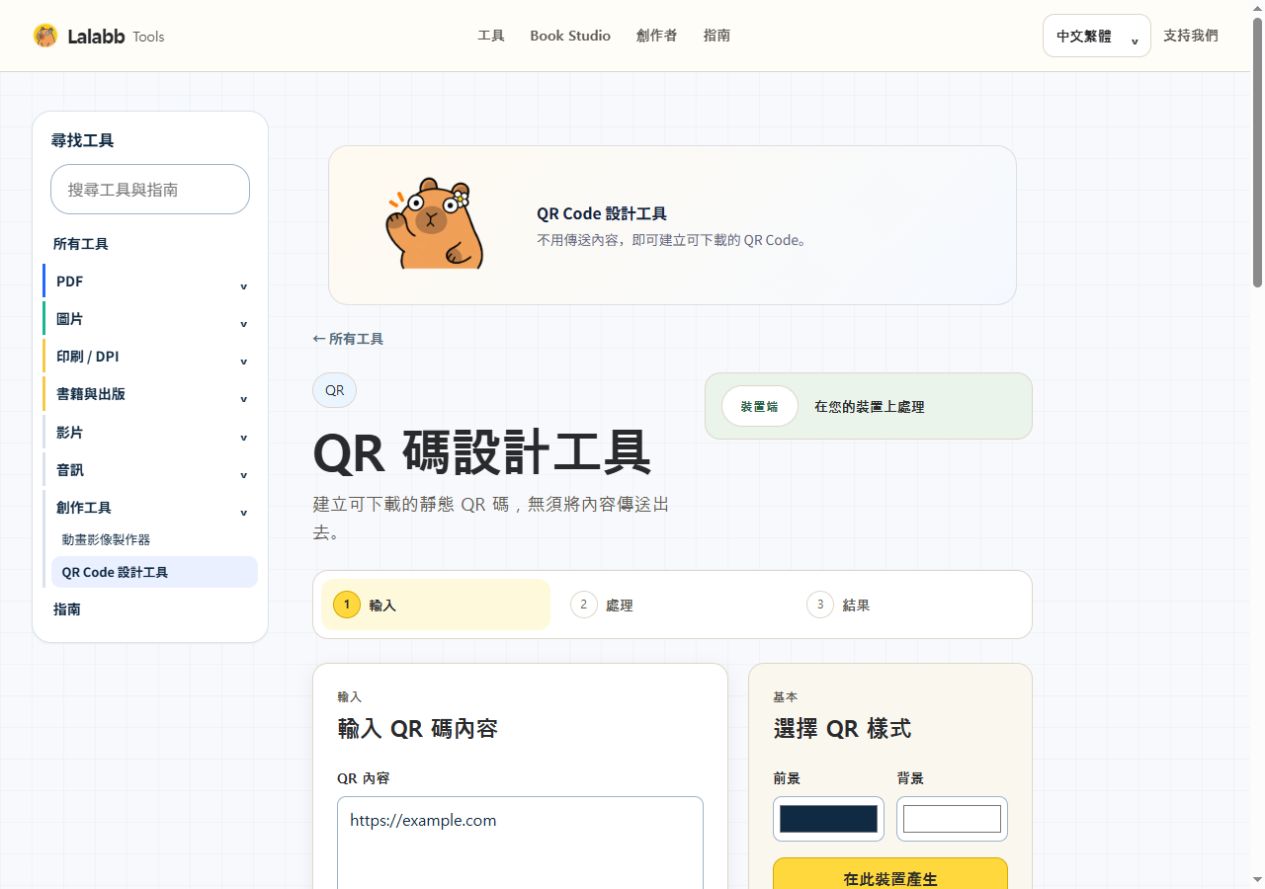This screenshot has width=1265, height=889.
Task: Open 指南 in the sidebar
Action: pos(67,609)
